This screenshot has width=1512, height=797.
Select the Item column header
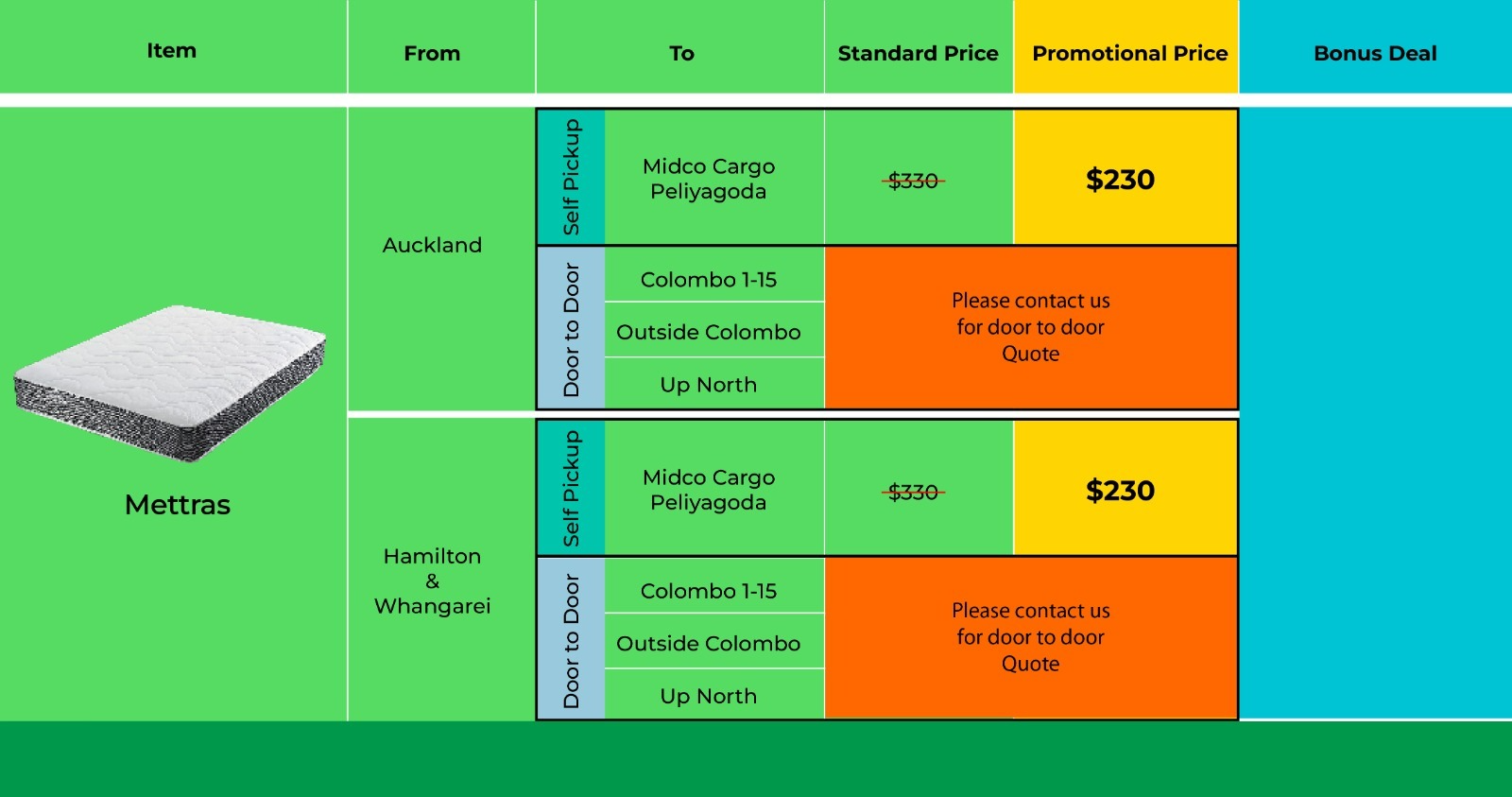point(171,51)
